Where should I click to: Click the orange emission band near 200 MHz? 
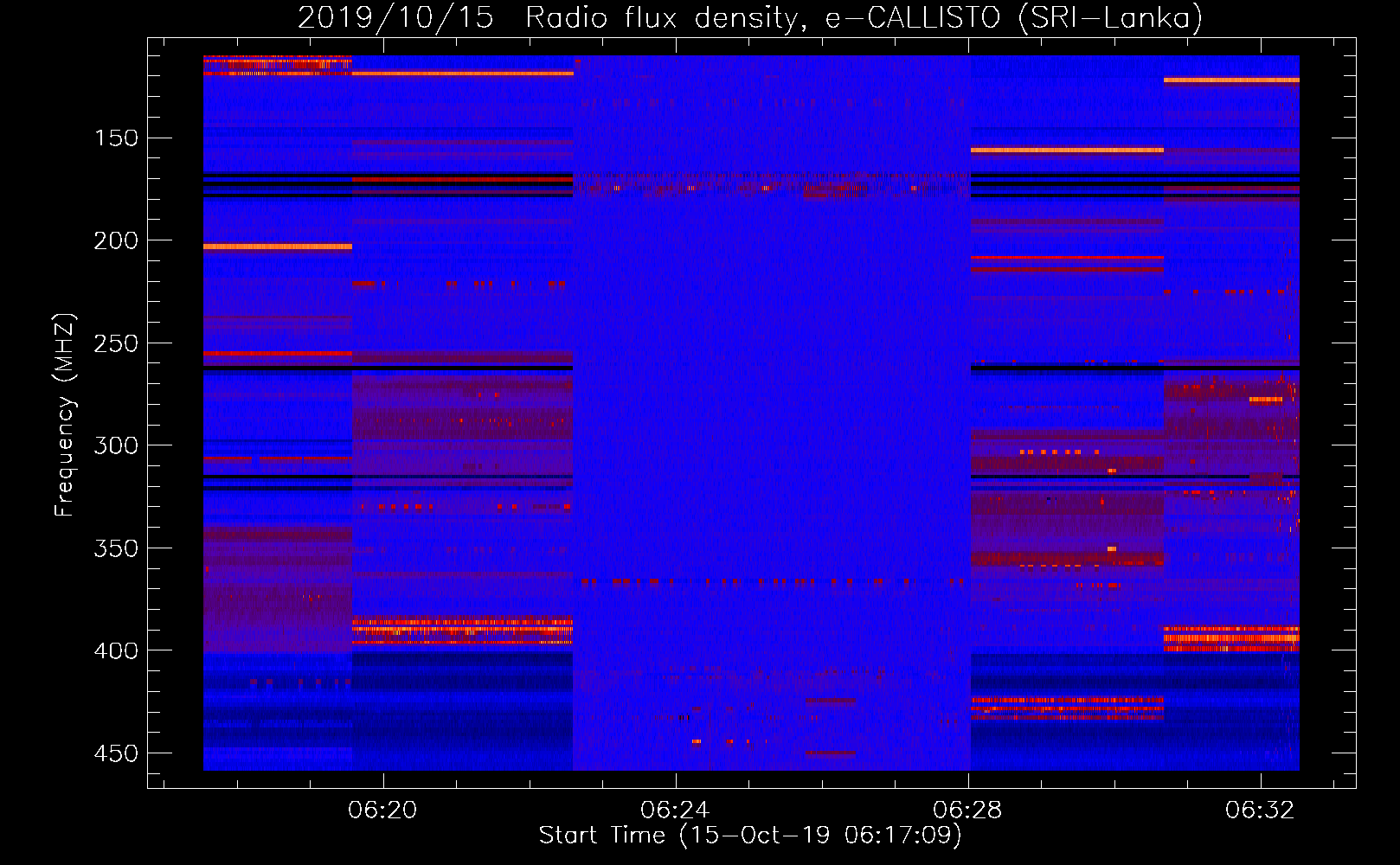[278, 247]
